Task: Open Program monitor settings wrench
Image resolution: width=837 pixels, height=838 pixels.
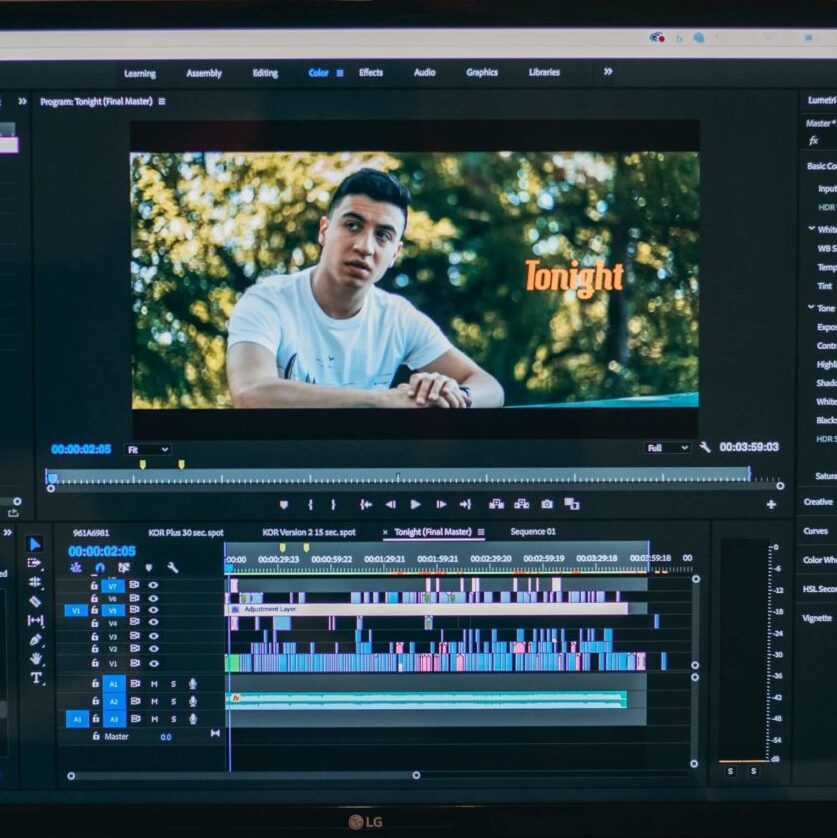Action: [x=705, y=447]
